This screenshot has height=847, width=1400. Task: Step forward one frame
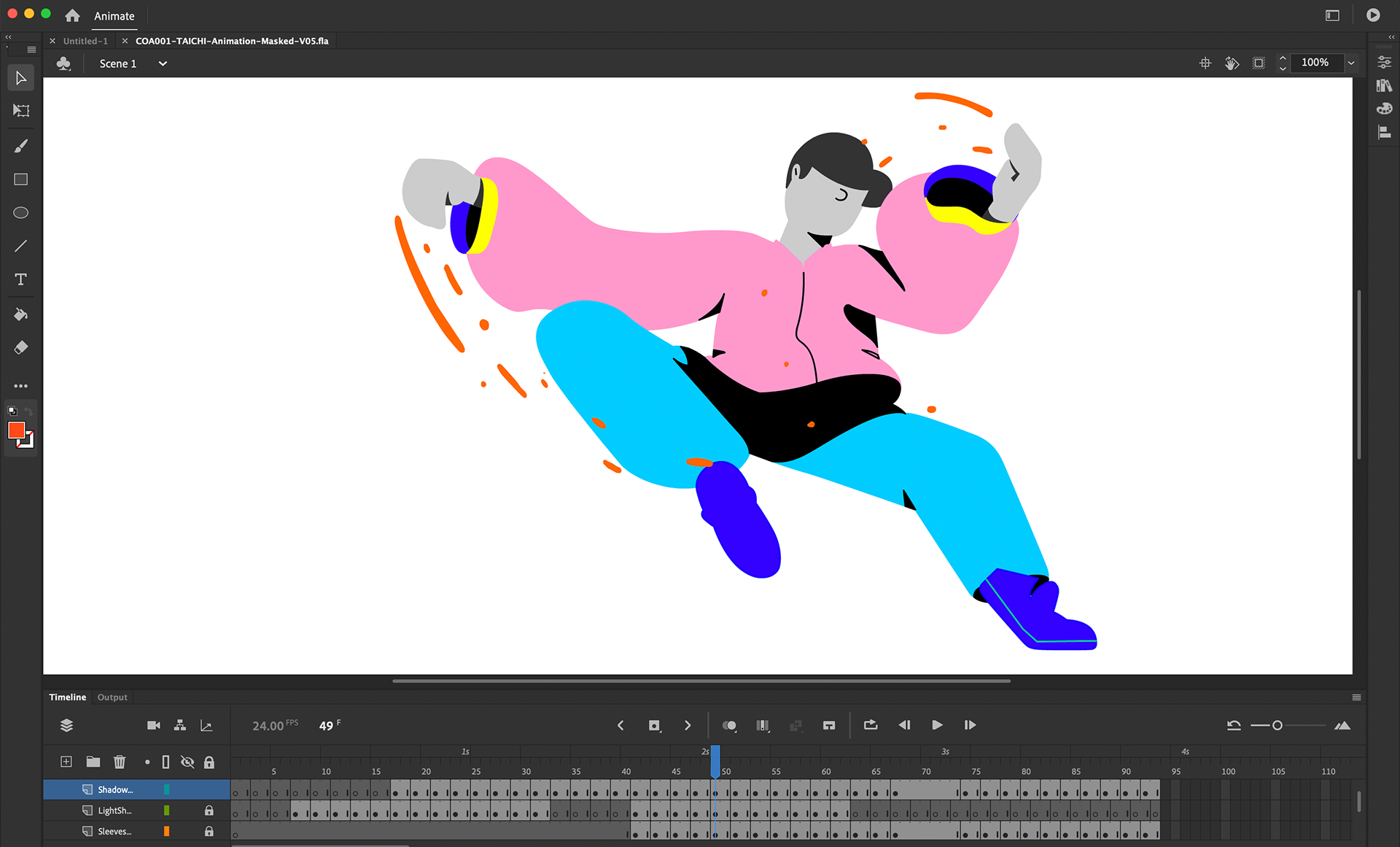970,725
